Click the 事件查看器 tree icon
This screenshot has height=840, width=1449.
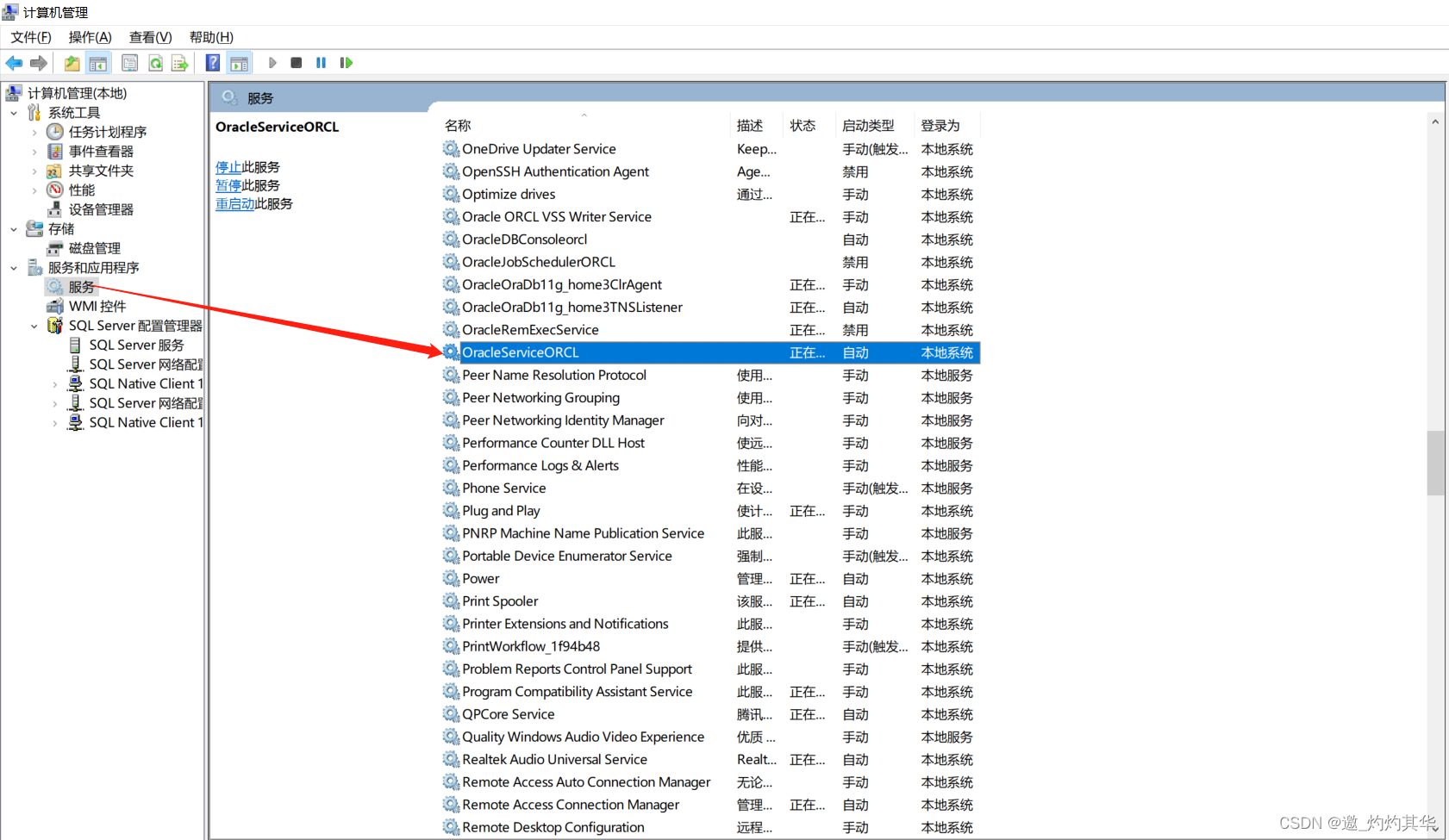55,152
